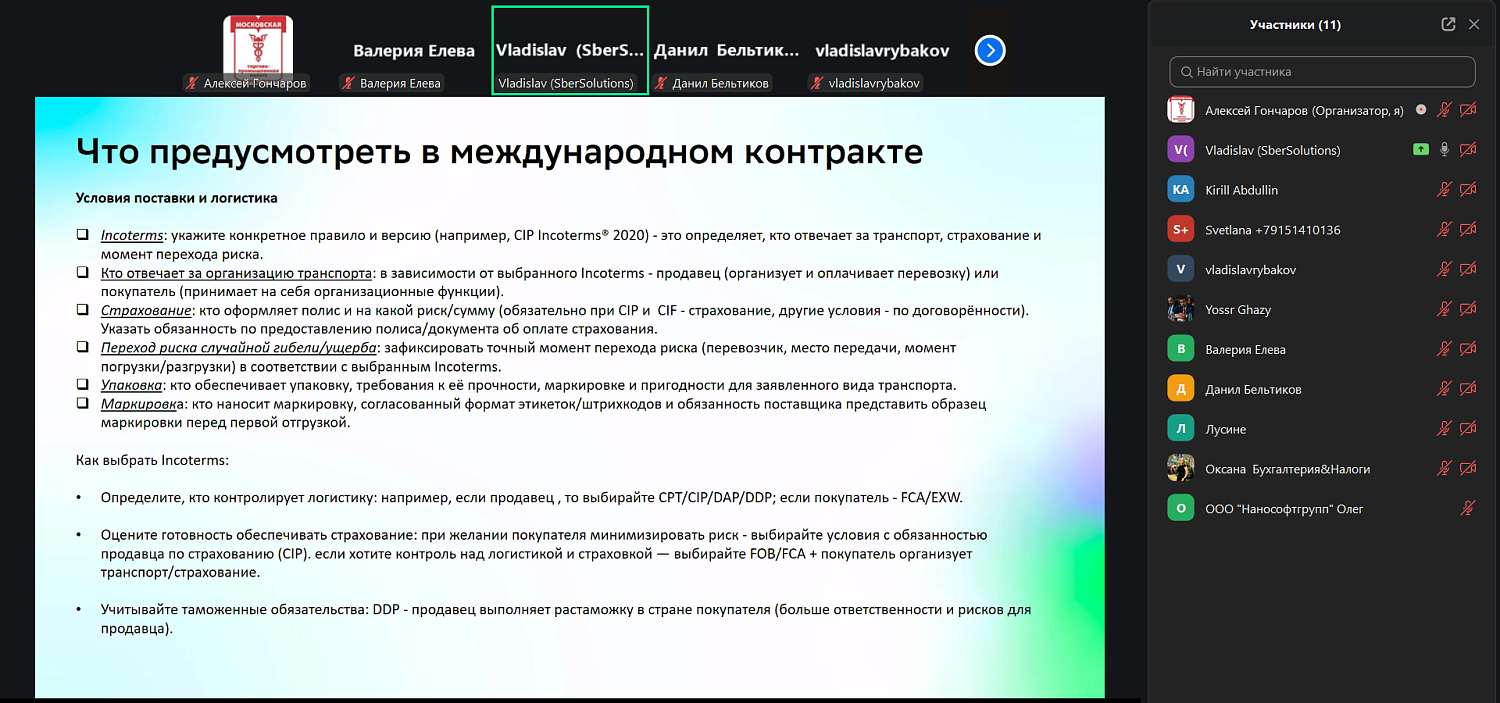Click the camera-off icon beside Оксана Бухгалтерия&Налоги
The height and width of the screenshot is (703, 1500).
[1467, 467]
